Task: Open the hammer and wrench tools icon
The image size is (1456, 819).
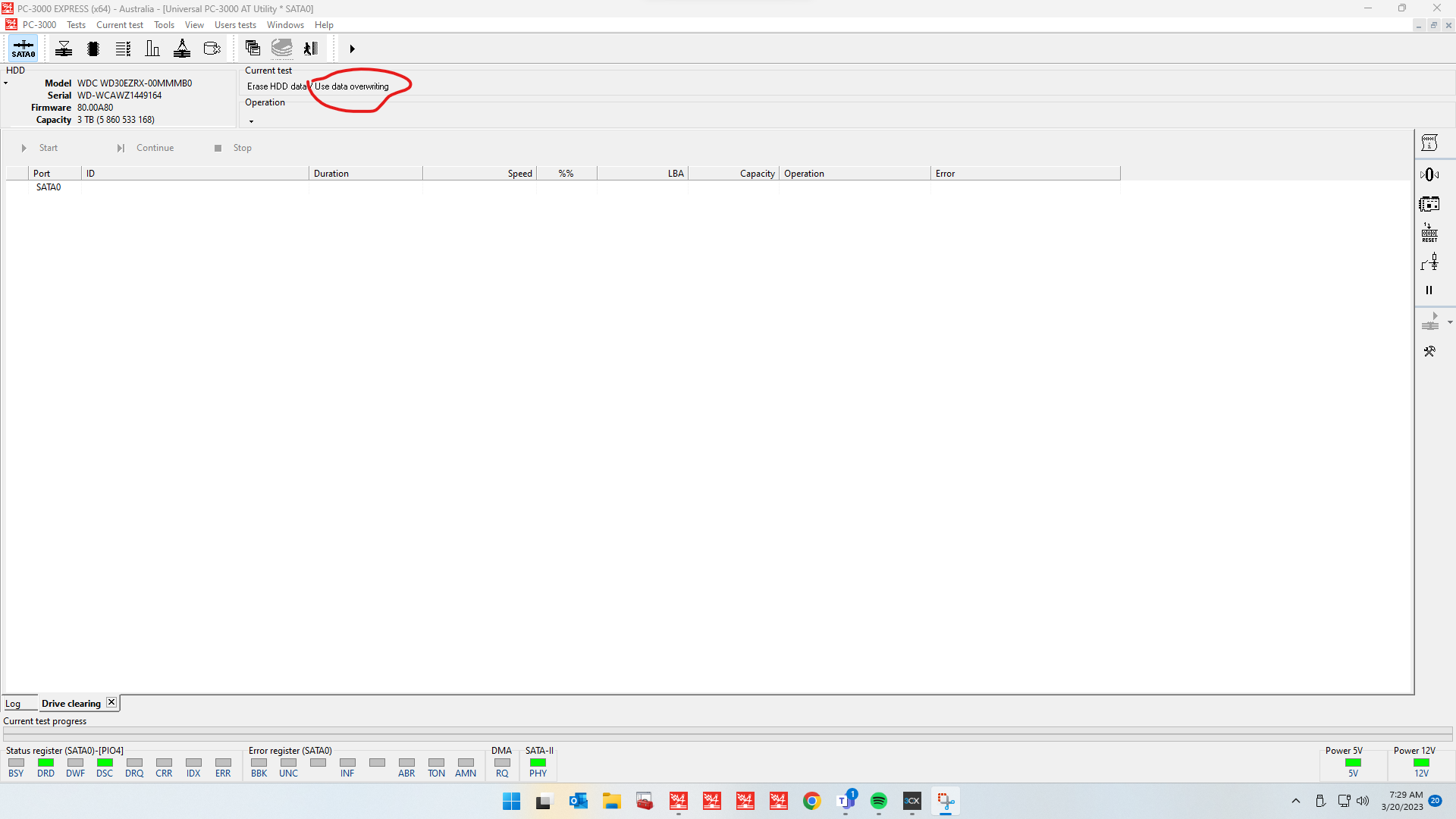Action: click(x=1429, y=351)
